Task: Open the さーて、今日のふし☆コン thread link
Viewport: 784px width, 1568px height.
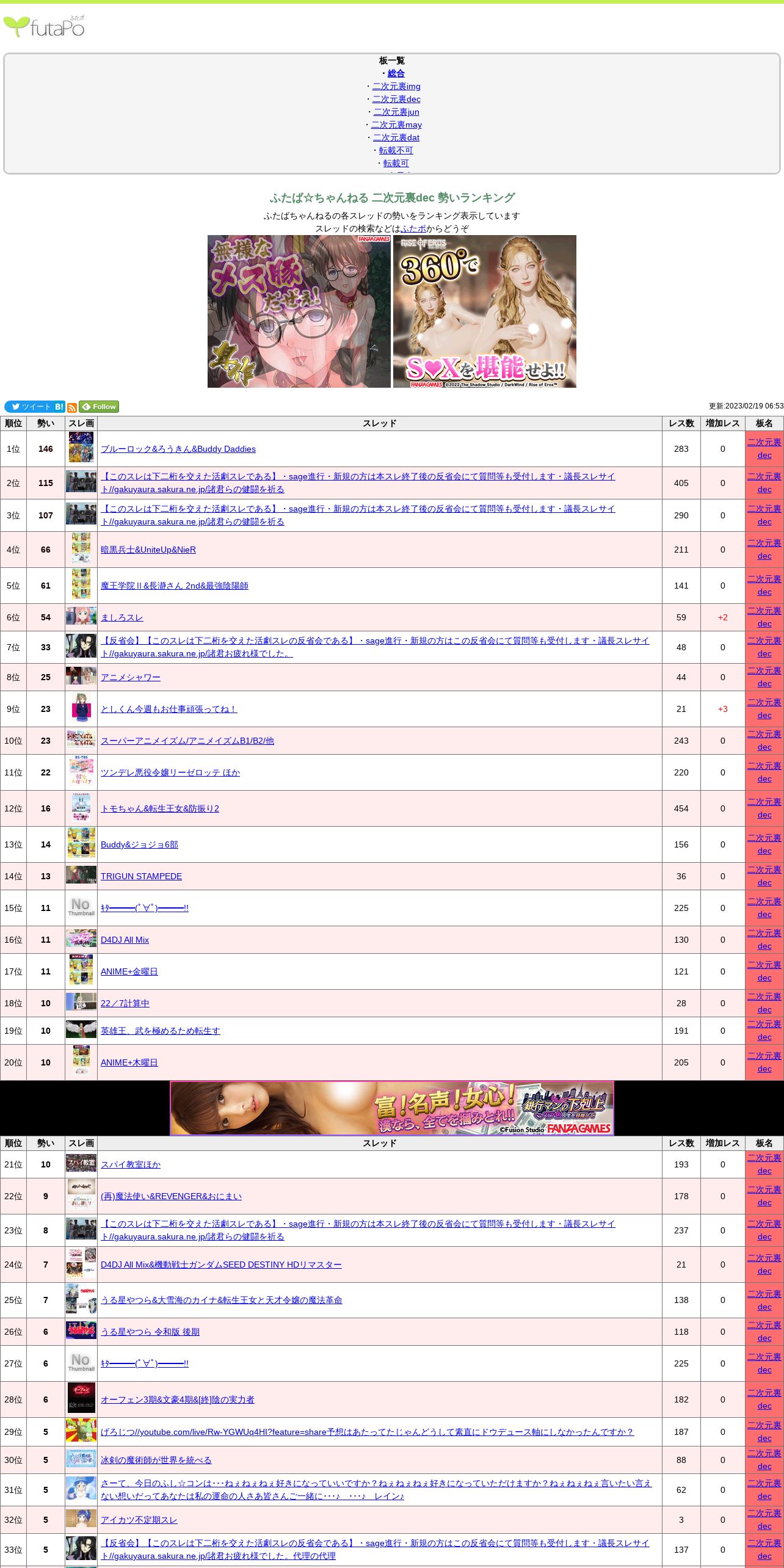Action: (376, 1489)
